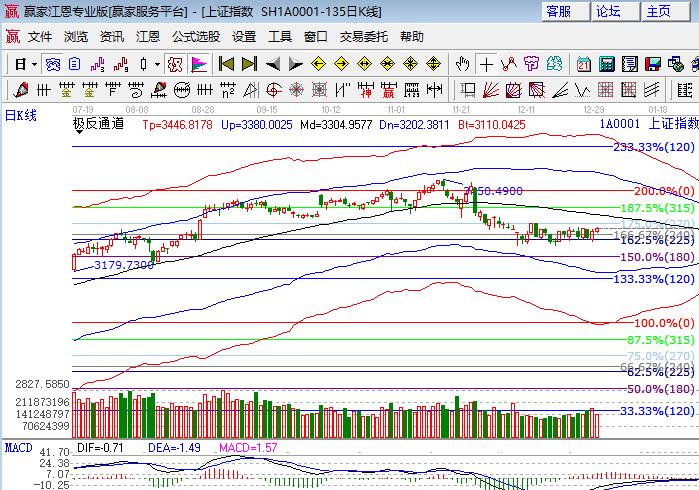
Task: Click the calendar icon in toolbar
Action: [x=583, y=64]
